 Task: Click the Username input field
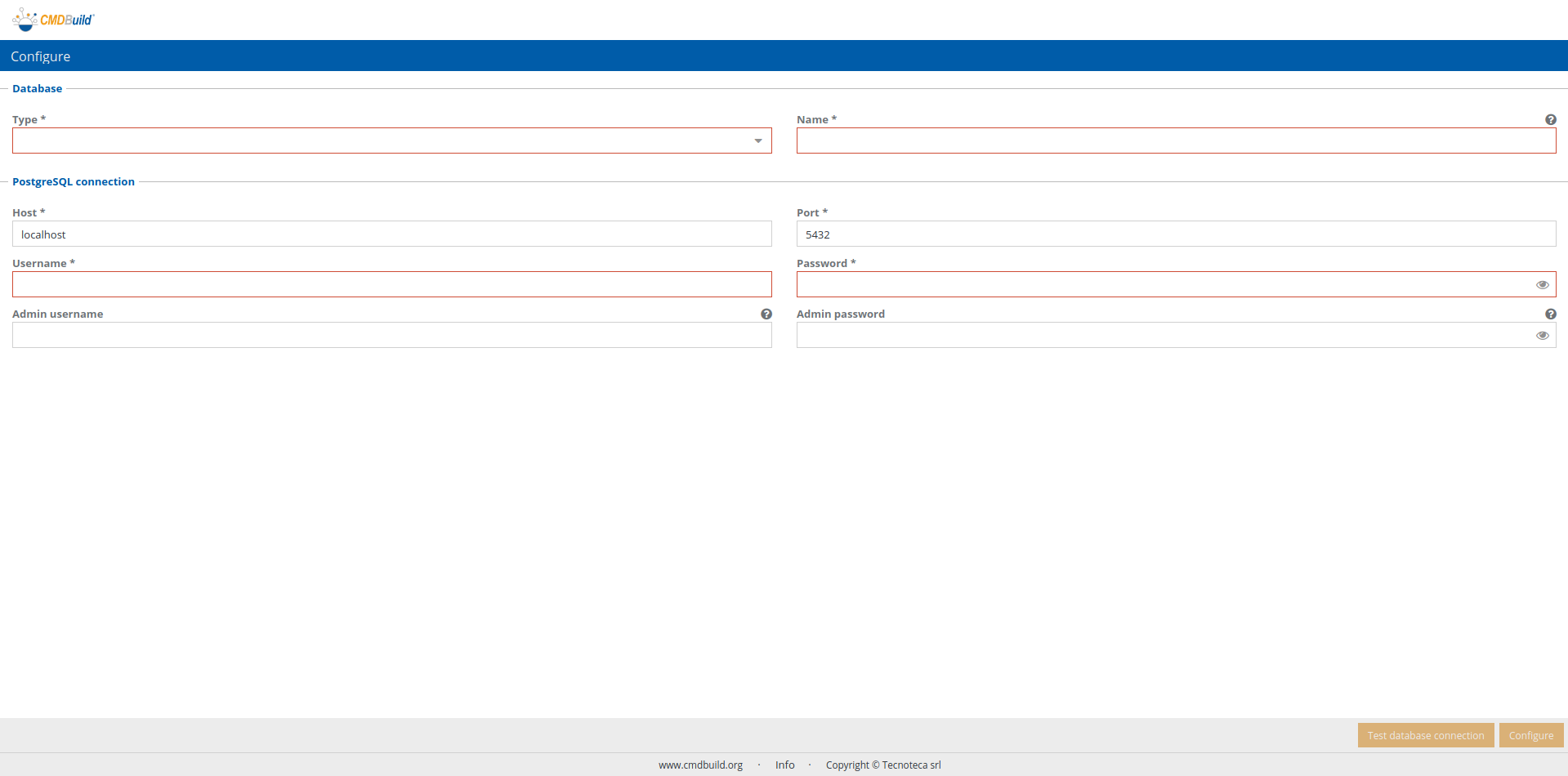tap(391, 285)
